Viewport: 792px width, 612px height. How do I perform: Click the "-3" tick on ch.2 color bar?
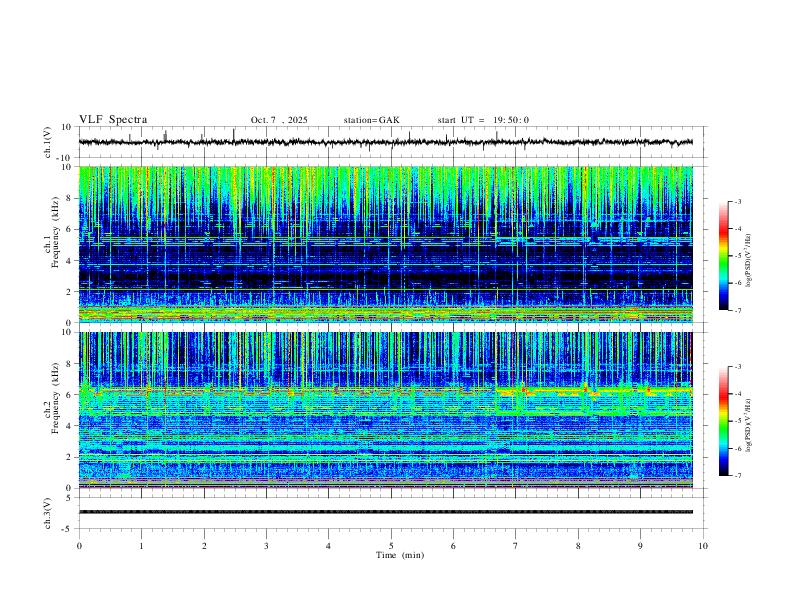pos(737,367)
